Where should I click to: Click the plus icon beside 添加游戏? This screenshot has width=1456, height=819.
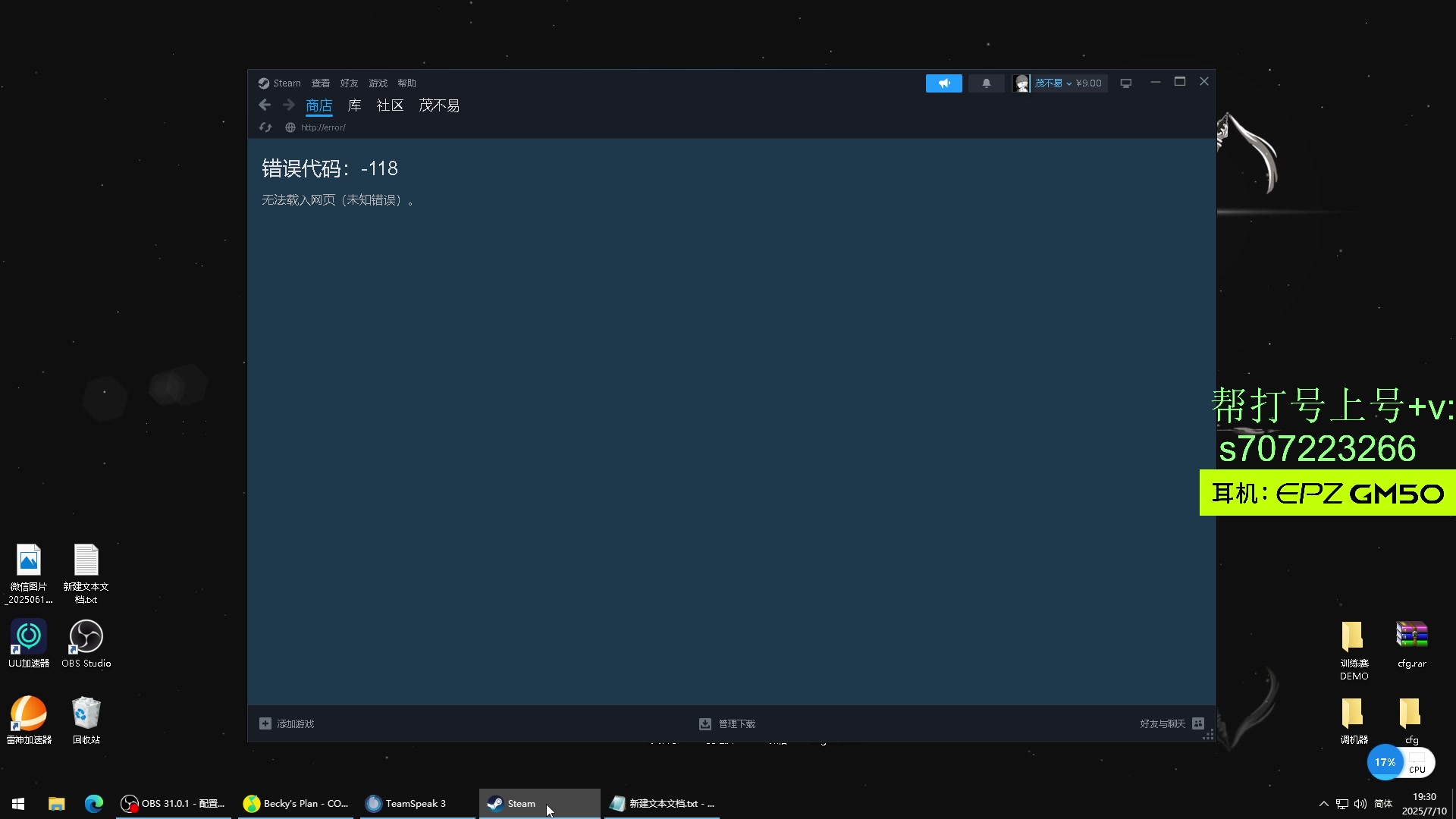click(265, 724)
